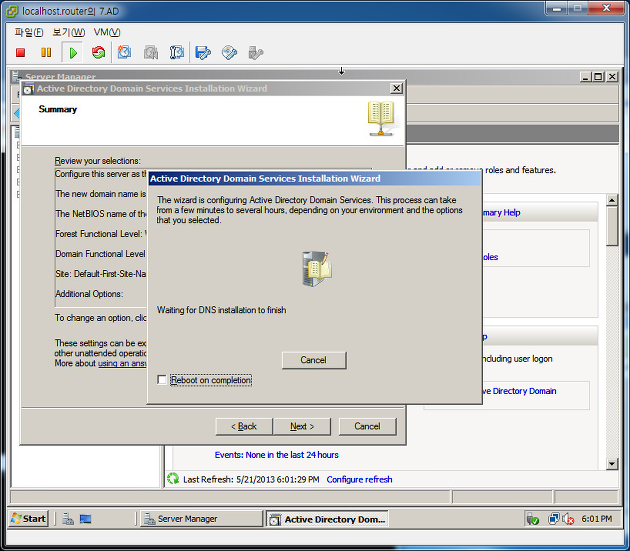Click Server Manager scrollbar up arrow
This screenshot has width=630, height=551.
(x=612, y=200)
